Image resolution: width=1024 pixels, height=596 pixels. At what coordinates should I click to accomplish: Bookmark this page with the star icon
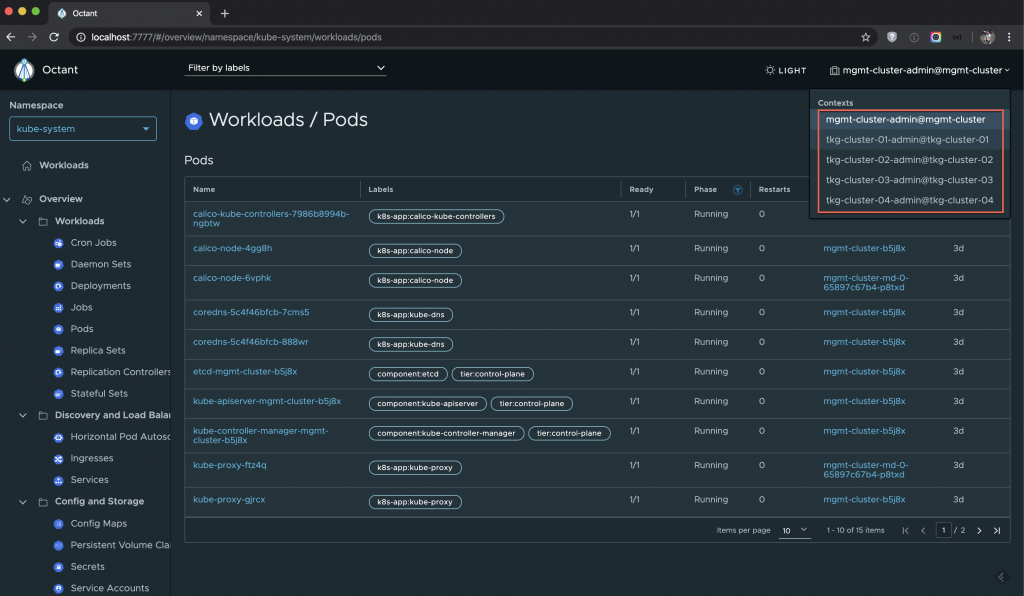pos(865,37)
